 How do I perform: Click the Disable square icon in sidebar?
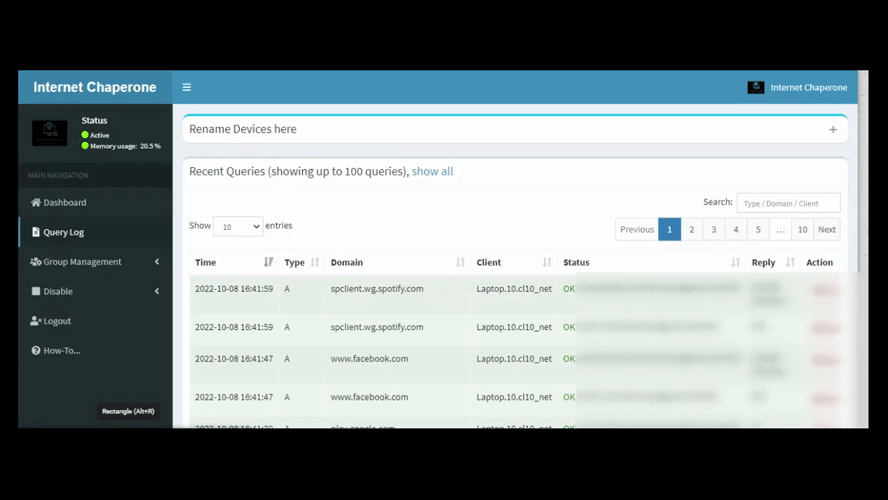coord(36,292)
